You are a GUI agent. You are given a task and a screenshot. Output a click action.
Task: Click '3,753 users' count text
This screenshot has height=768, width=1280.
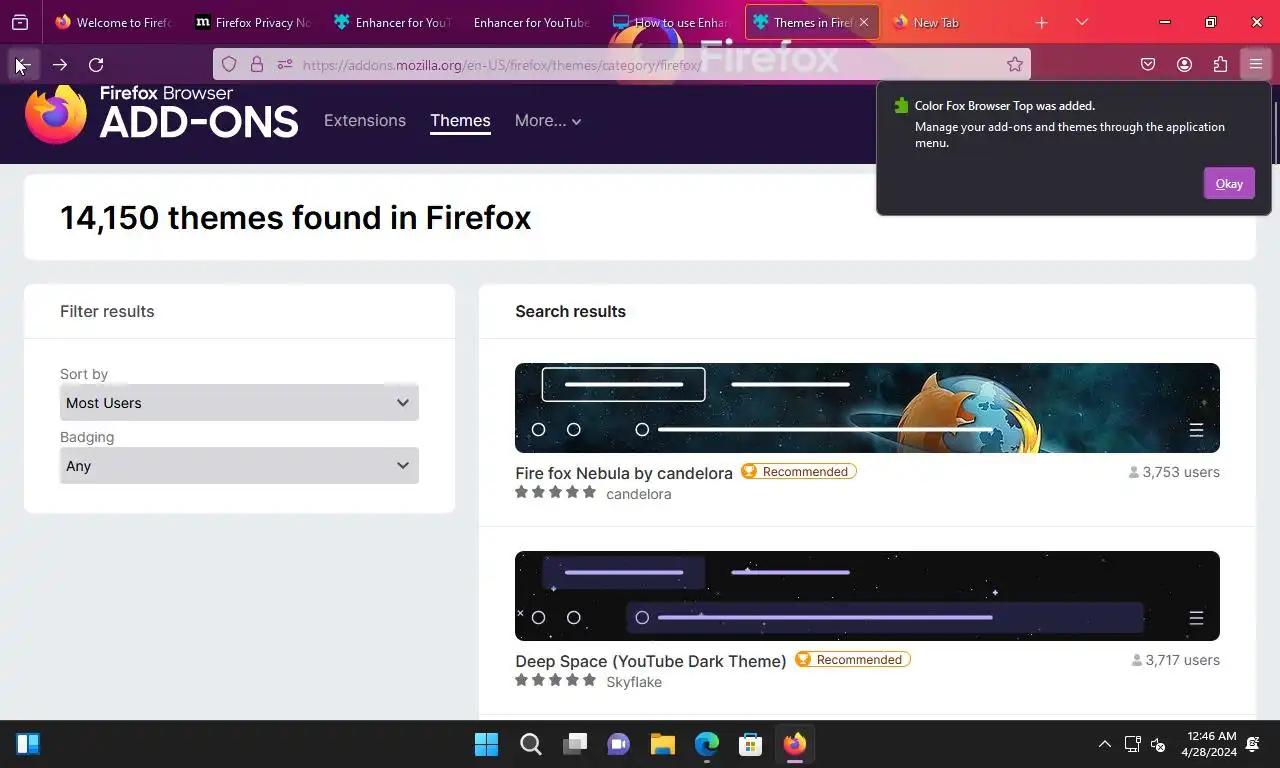pos(1181,472)
